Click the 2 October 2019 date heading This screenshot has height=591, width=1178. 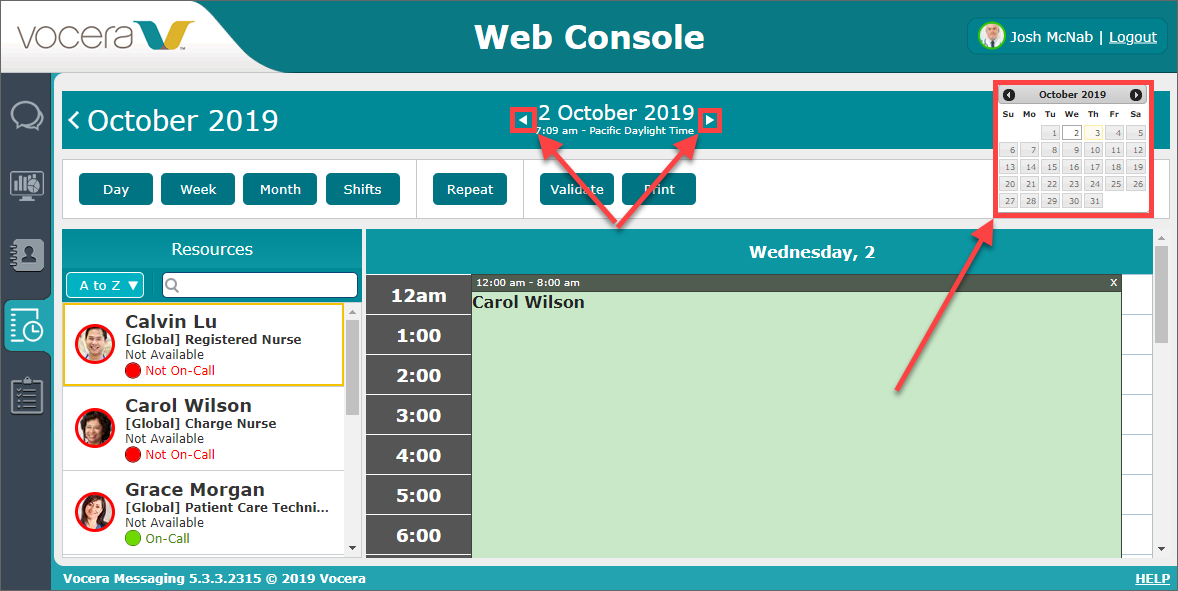click(616, 113)
